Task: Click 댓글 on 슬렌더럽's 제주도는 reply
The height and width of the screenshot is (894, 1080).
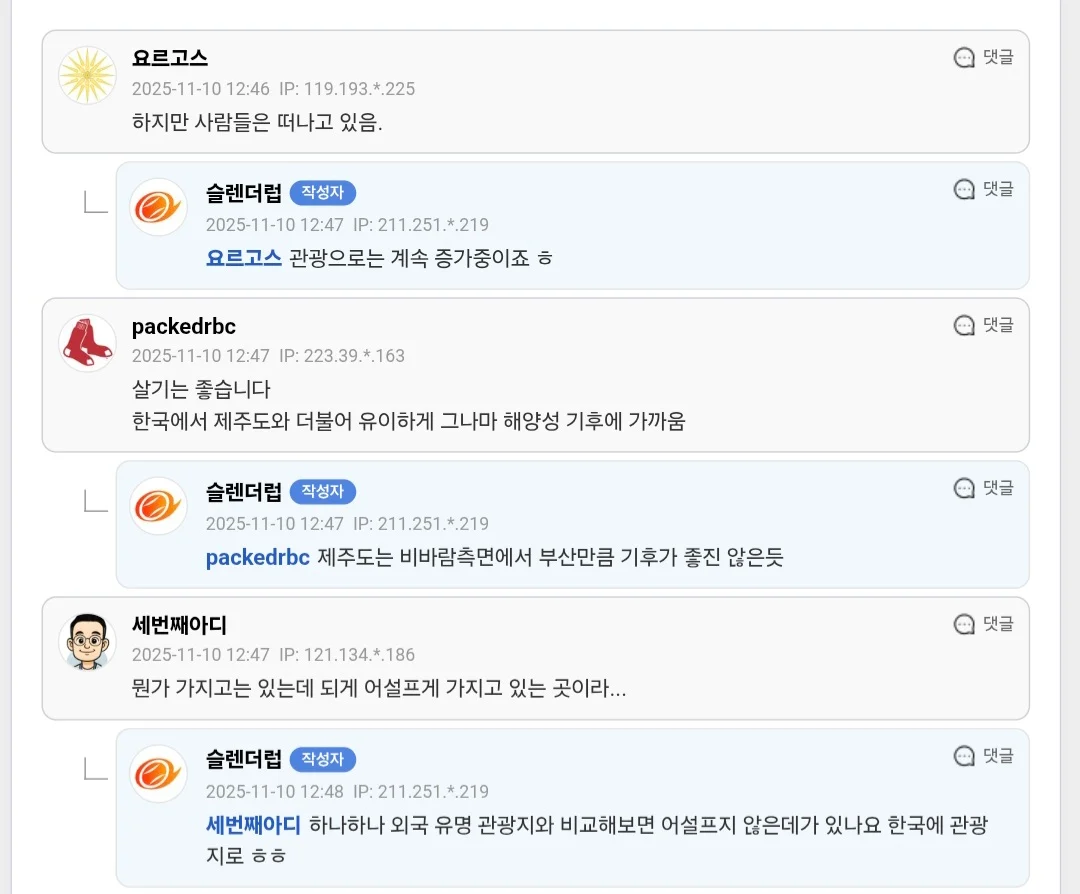Action: [x=984, y=488]
